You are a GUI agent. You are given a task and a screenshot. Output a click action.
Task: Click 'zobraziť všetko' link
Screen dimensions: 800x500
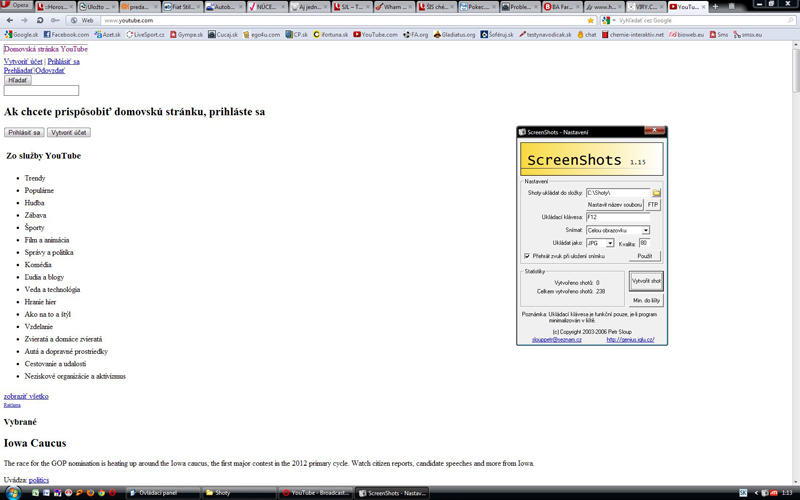pyautogui.click(x=26, y=396)
